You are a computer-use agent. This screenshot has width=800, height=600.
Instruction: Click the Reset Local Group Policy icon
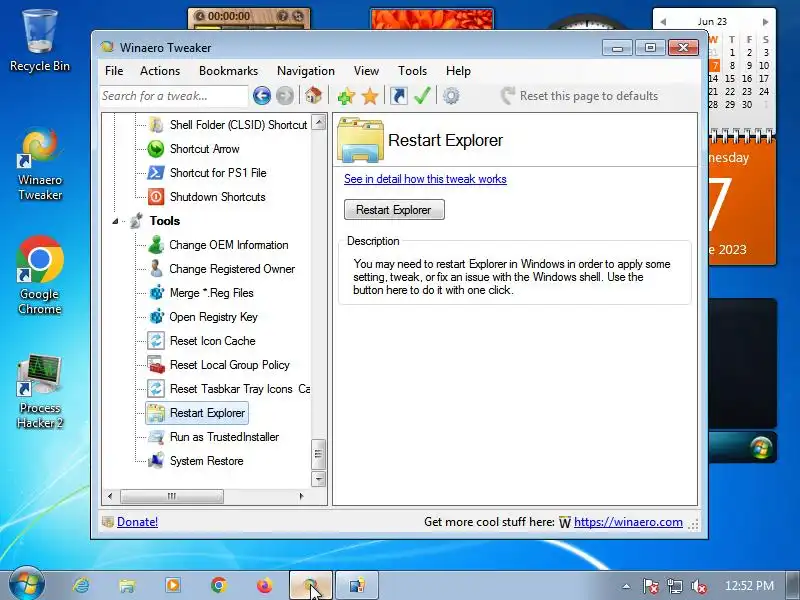(x=156, y=365)
